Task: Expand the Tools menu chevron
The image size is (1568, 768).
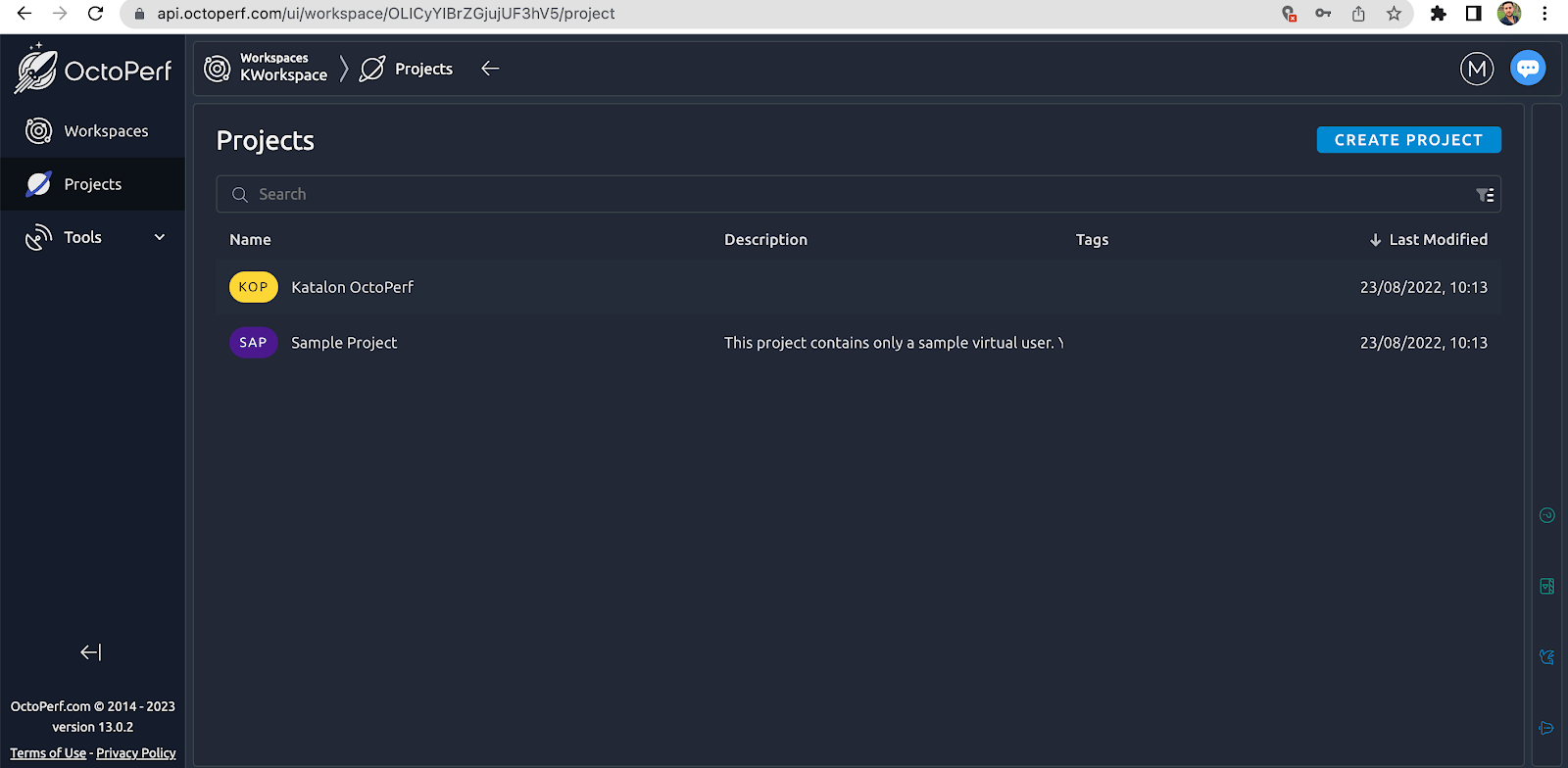Action: pos(160,237)
